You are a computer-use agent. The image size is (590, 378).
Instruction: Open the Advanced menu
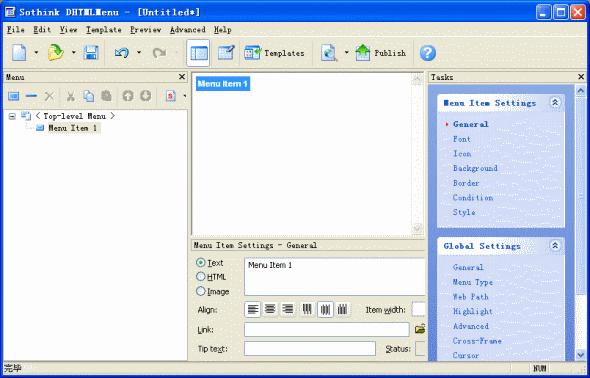coord(187,30)
